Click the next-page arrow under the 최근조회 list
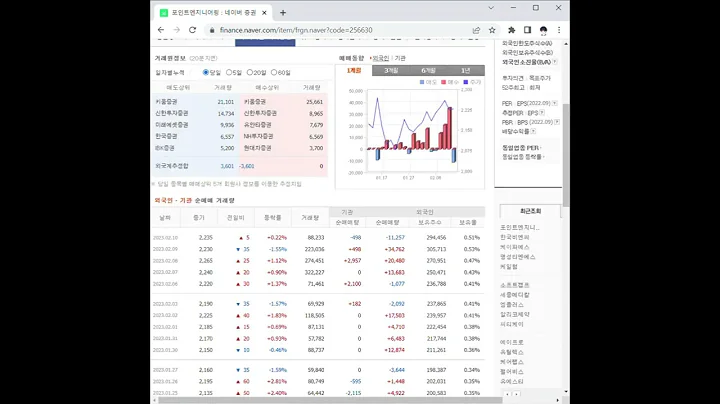Image resolution: width=720 pixels, height=404 pixels. pos(517,394)
